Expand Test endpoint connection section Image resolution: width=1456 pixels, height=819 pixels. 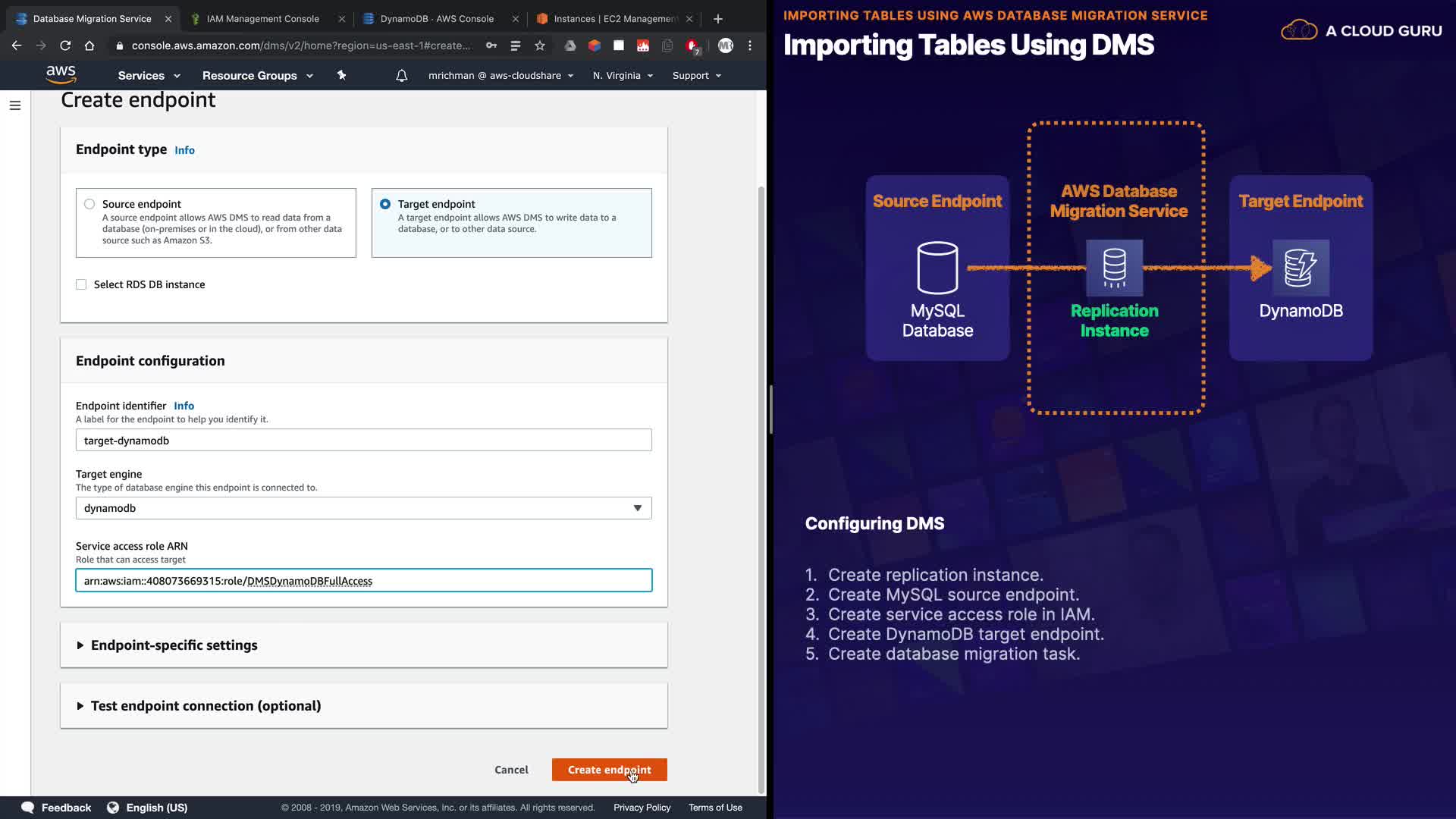[x=206, y=706]
